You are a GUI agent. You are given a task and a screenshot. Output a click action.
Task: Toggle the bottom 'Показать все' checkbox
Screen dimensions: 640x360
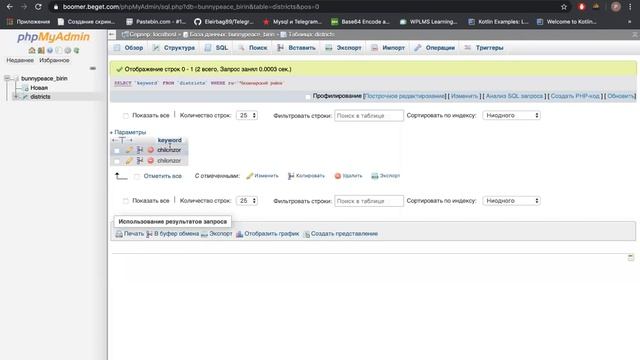pos(126,201)
